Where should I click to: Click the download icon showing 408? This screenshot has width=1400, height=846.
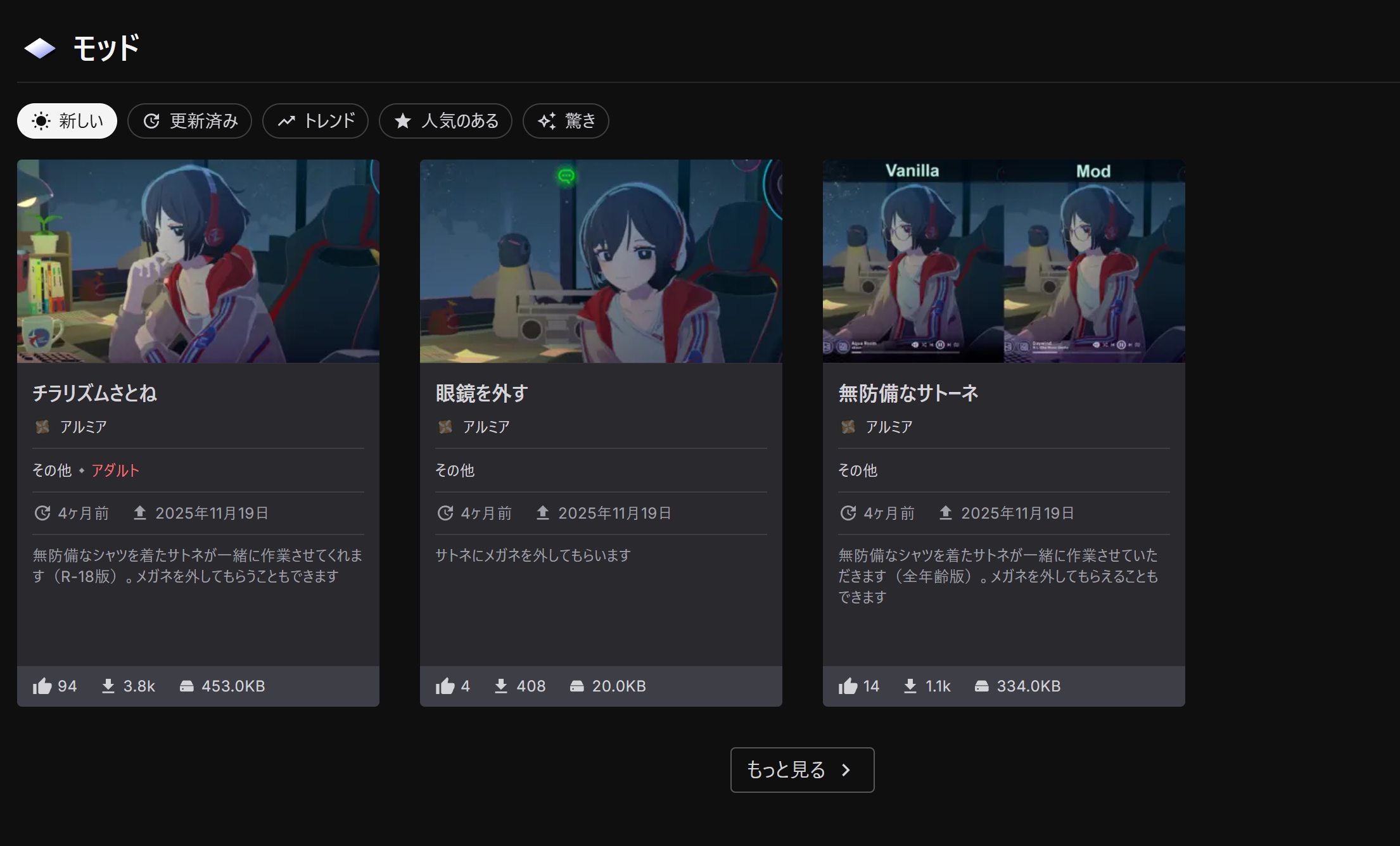tap(501, 686)
